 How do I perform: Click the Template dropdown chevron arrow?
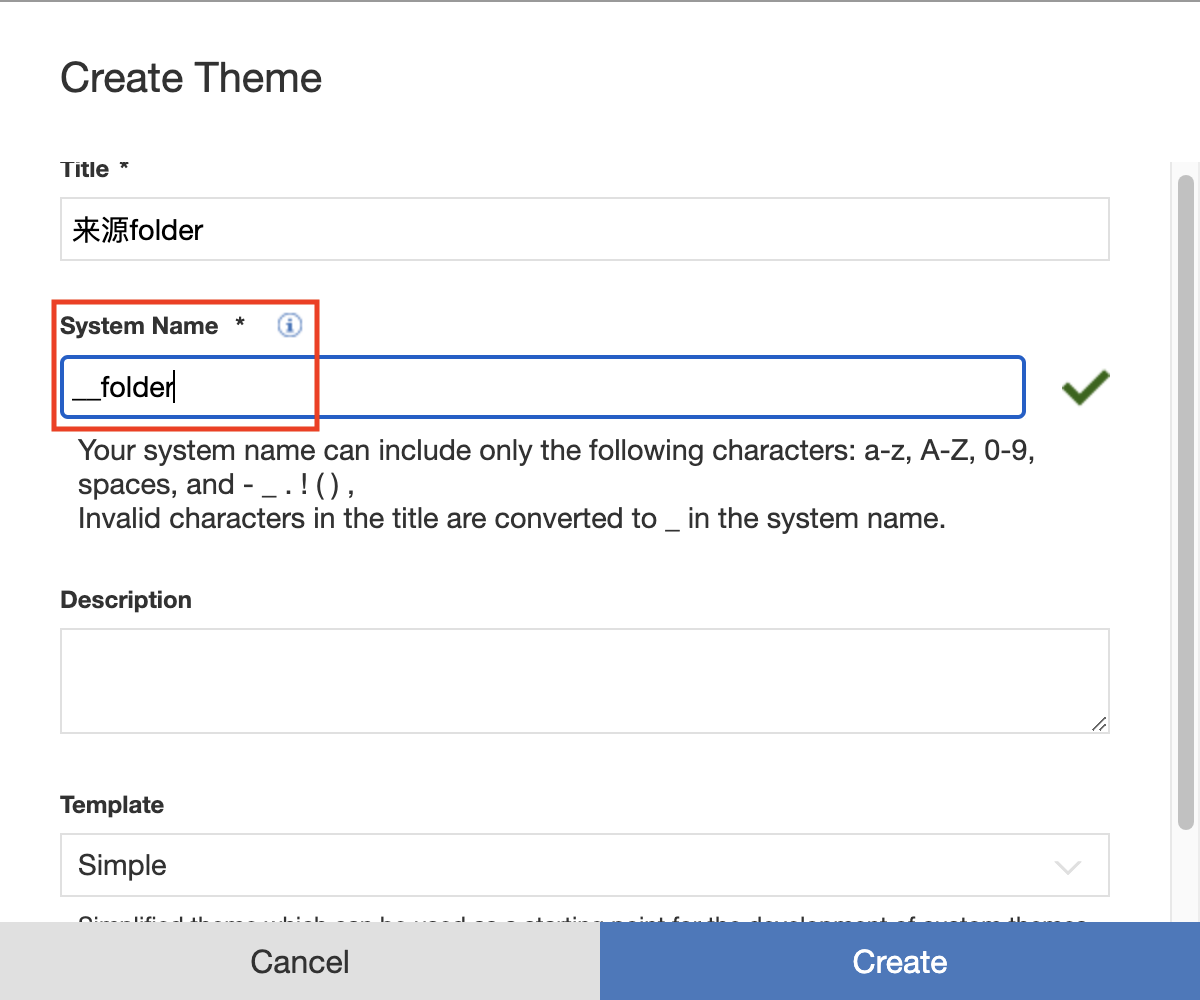coord(1068,867)
